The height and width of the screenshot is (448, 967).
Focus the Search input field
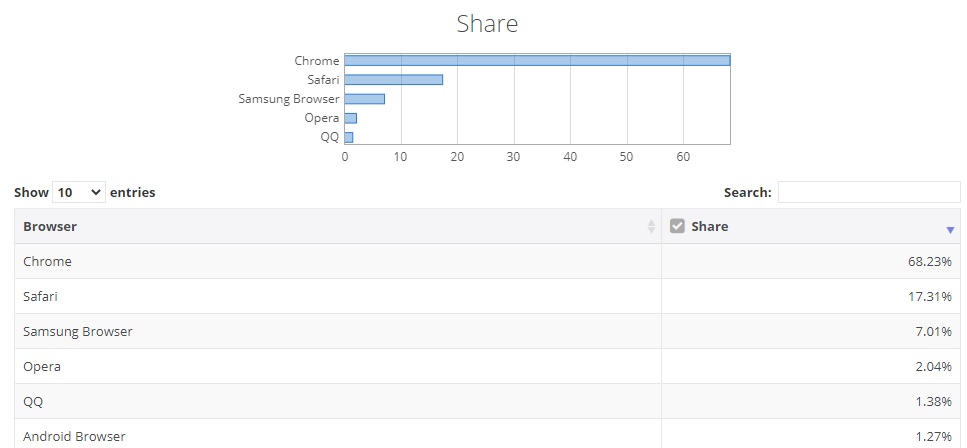pos(868,192)
